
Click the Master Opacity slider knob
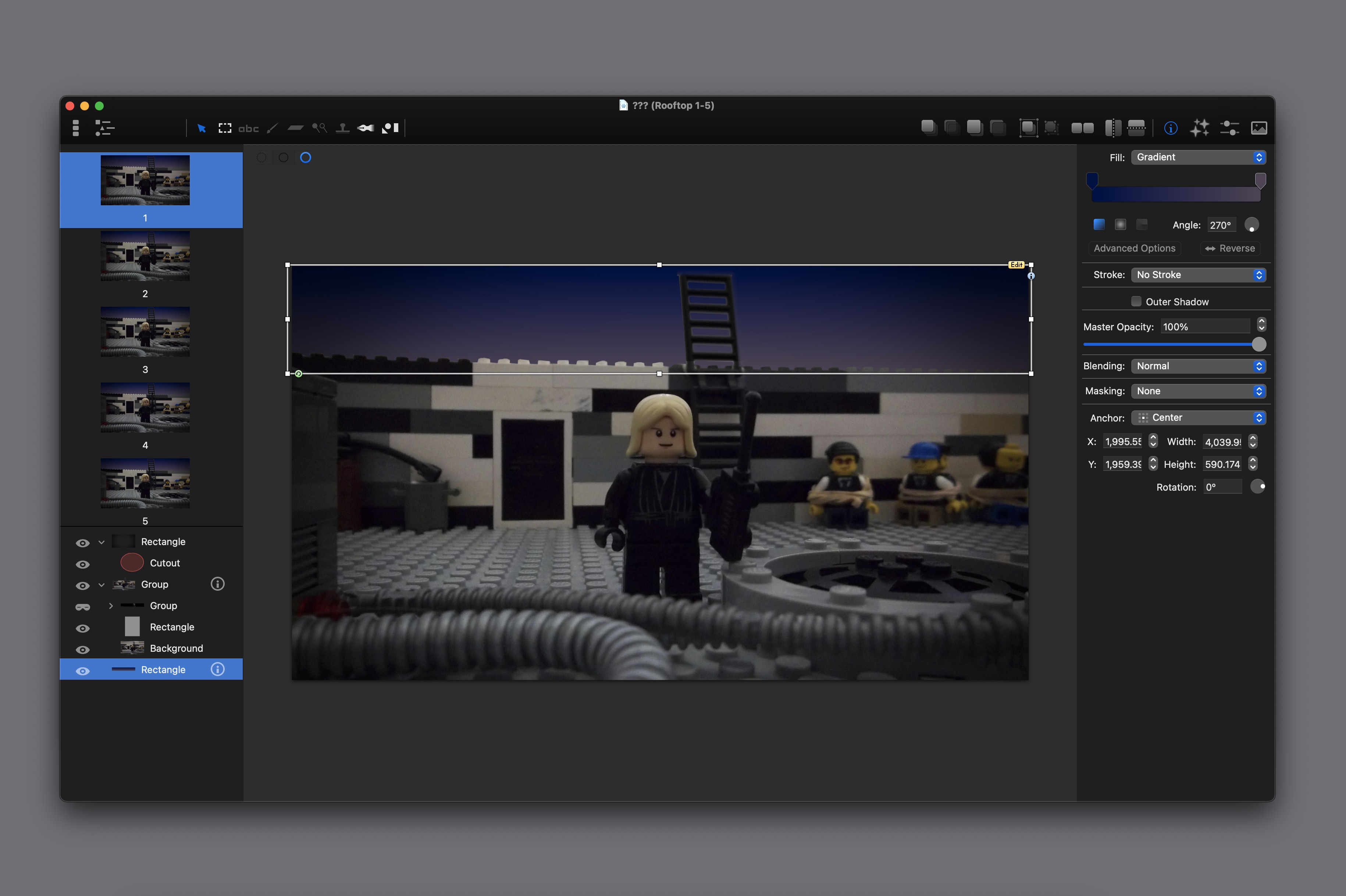(1258, 345)
